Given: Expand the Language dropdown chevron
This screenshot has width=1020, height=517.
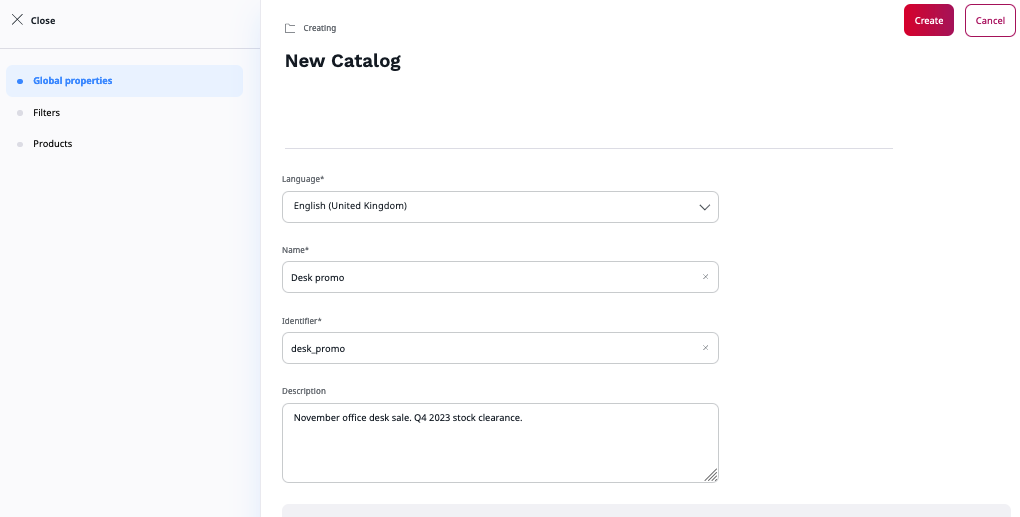Looking at the screenshot, I should coord(704,207).
